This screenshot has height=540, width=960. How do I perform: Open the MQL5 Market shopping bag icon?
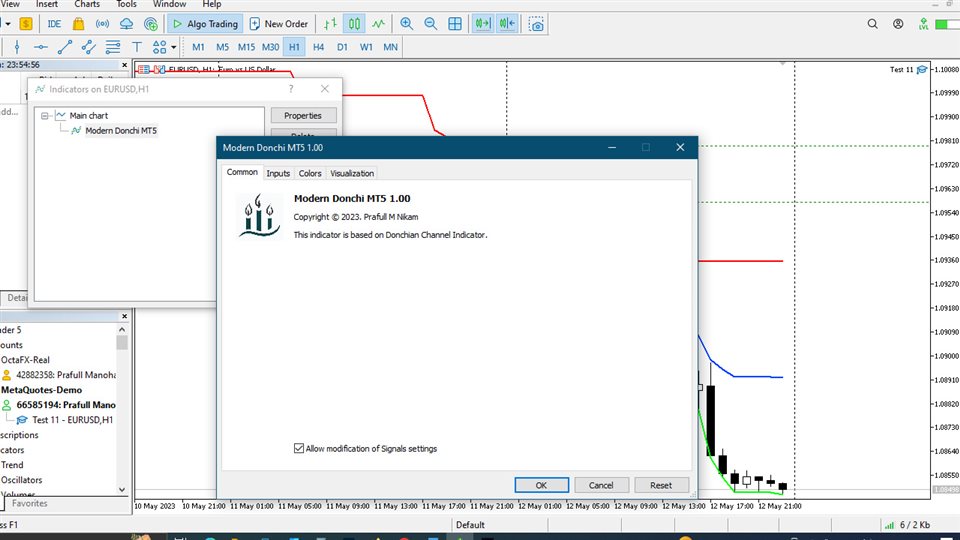pyautogui.click(x=78, y=23)
